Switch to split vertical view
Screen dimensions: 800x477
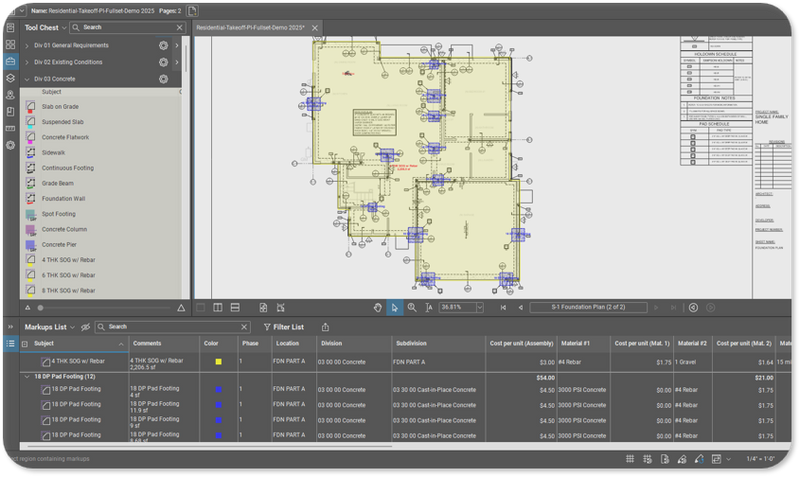pos(218,308)
